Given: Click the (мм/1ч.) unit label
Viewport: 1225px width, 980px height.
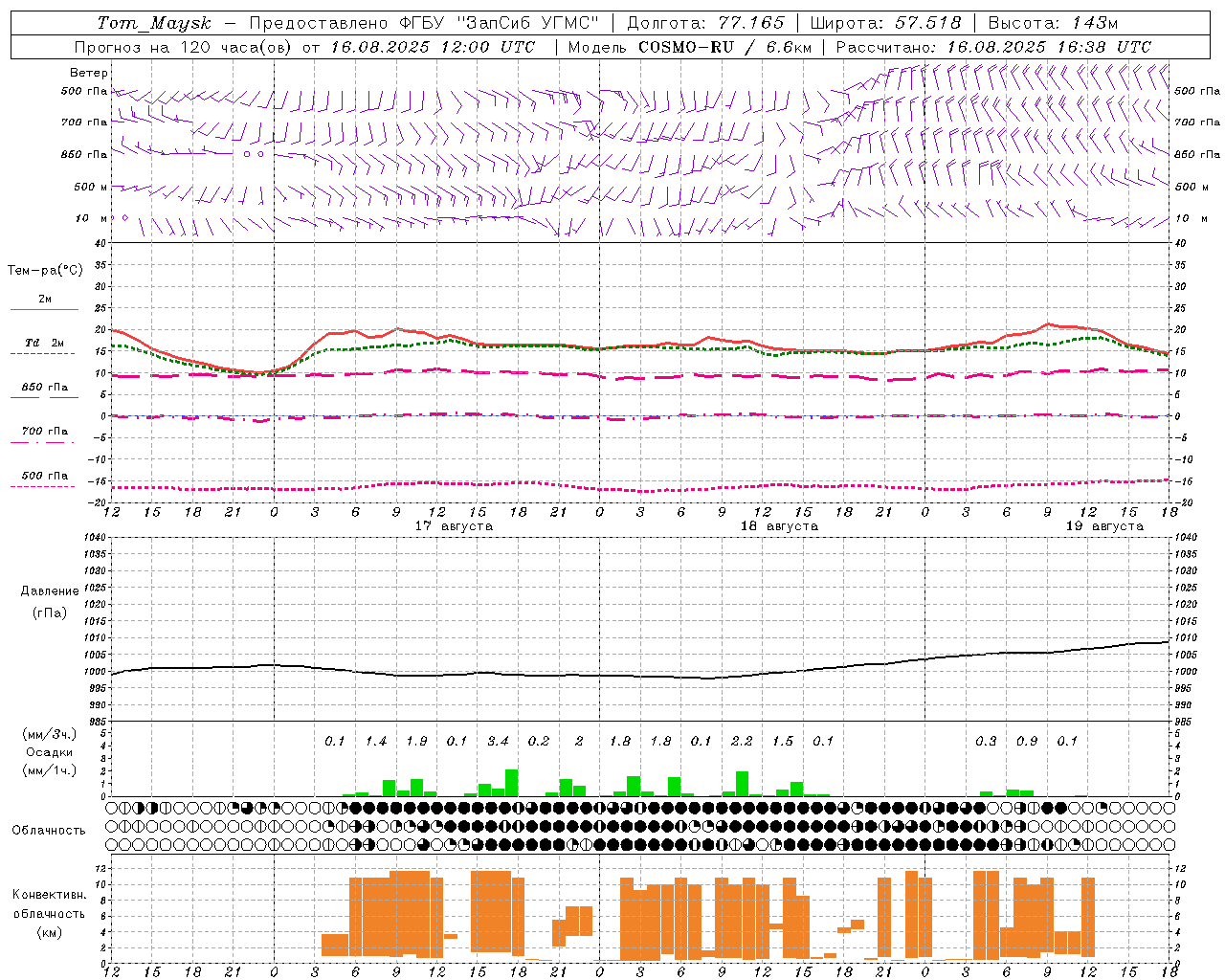Looking at the screenshot, I should pyautogui.click(x=49, y=769).
